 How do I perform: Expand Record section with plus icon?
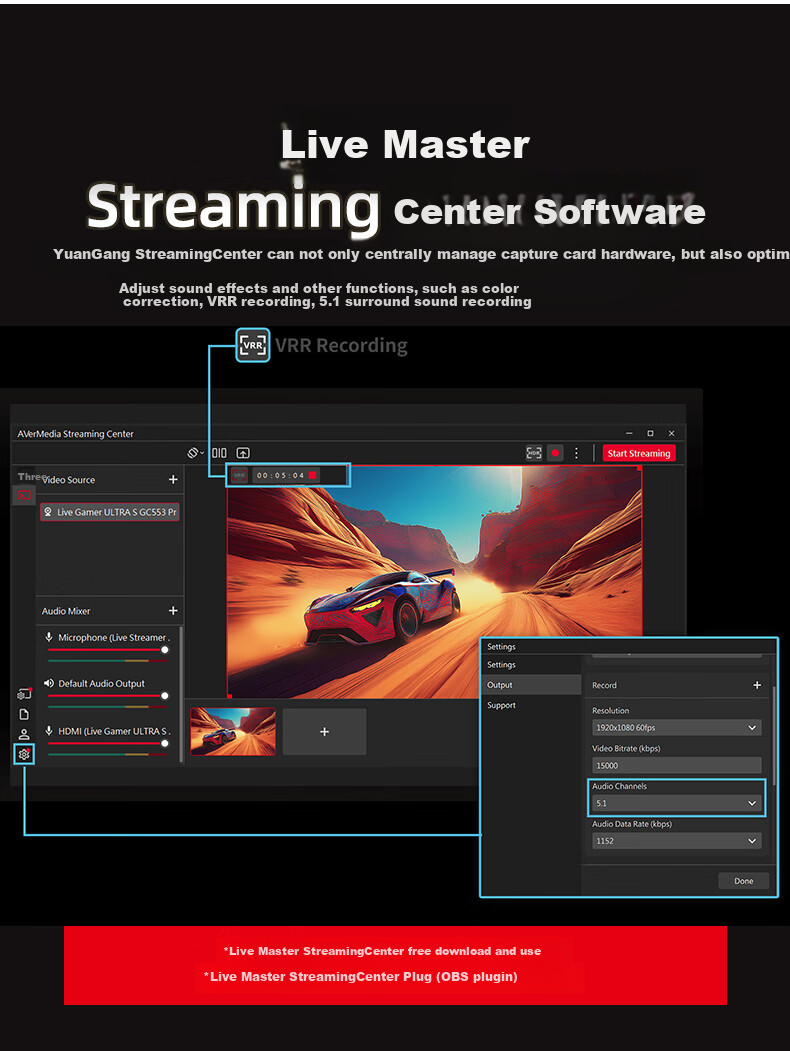click(757, 685)
